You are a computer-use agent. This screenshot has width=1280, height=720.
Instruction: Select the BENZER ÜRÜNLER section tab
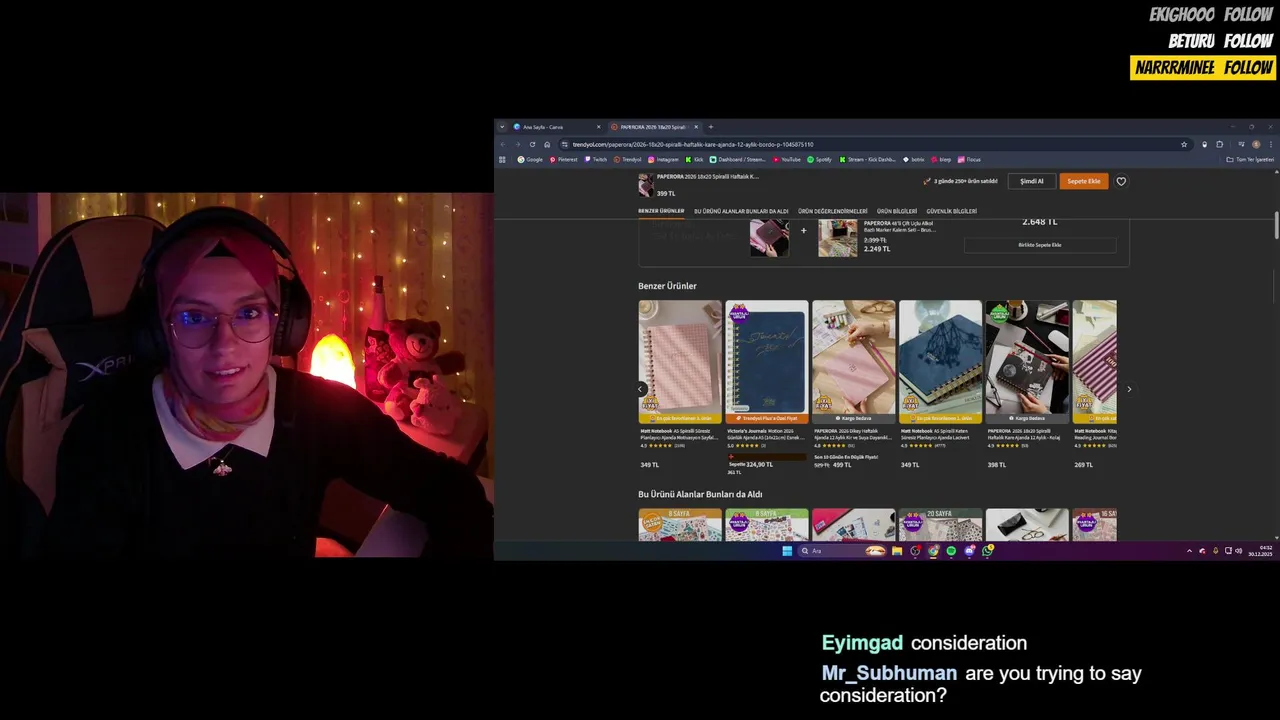661,211
